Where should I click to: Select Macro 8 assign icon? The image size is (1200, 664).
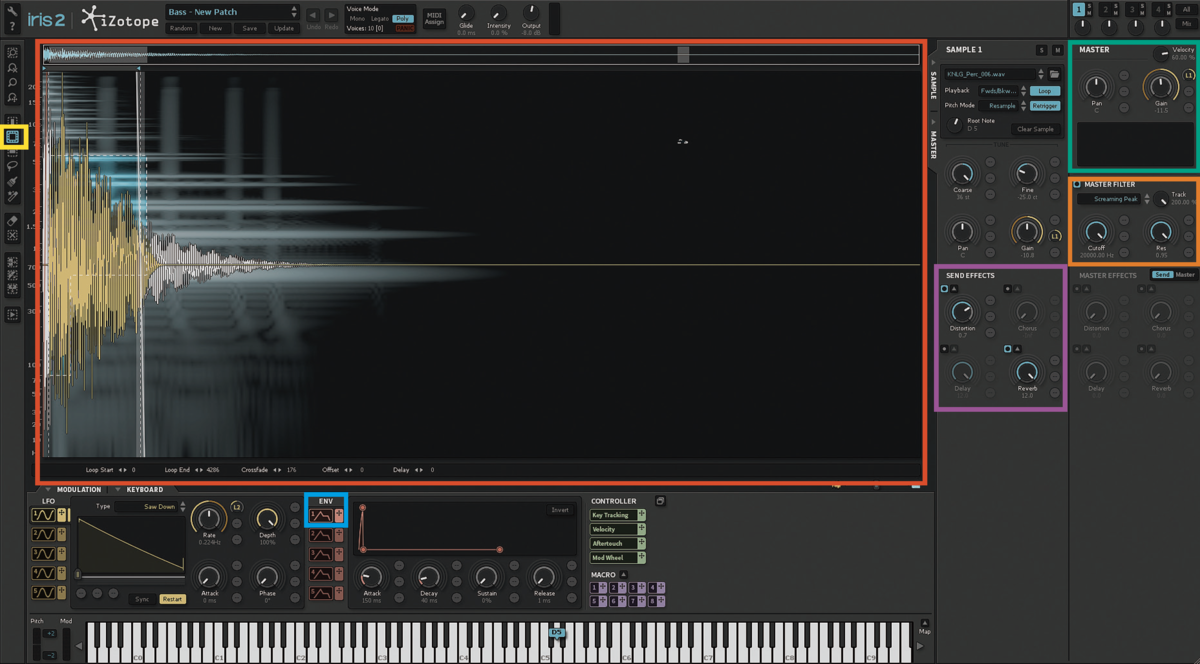(x=661, y=600)
